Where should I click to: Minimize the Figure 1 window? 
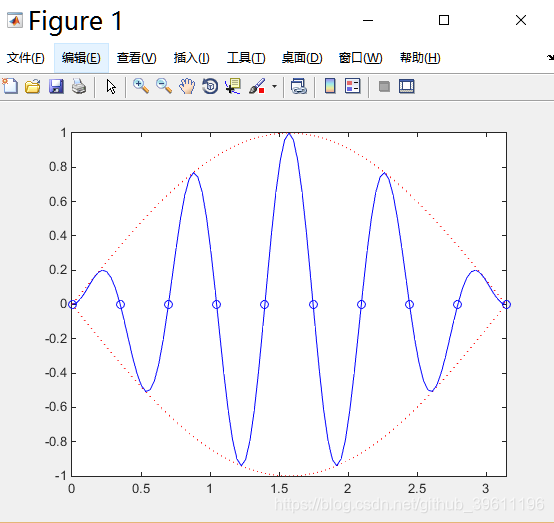pyautogui.click(x=368, y=20)
